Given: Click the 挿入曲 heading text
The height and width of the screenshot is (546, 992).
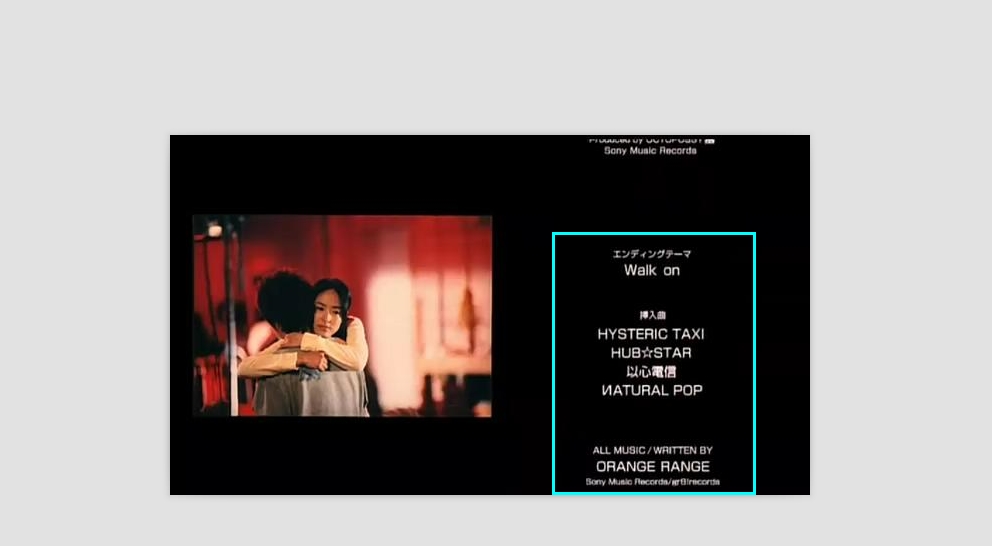Looking at the screenshot, I should point(652,315).
